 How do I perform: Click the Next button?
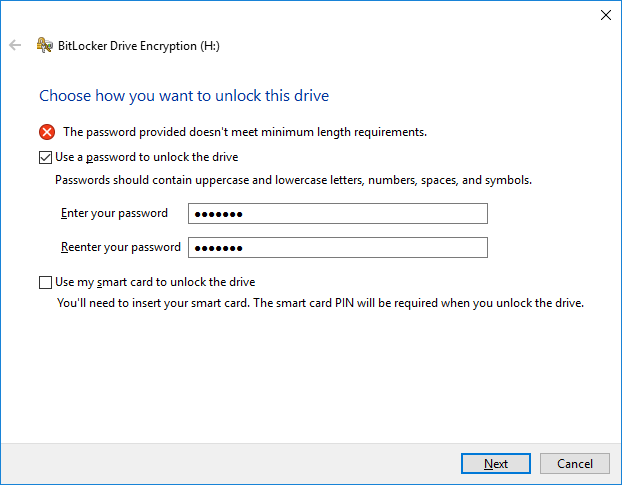[495, 464]
